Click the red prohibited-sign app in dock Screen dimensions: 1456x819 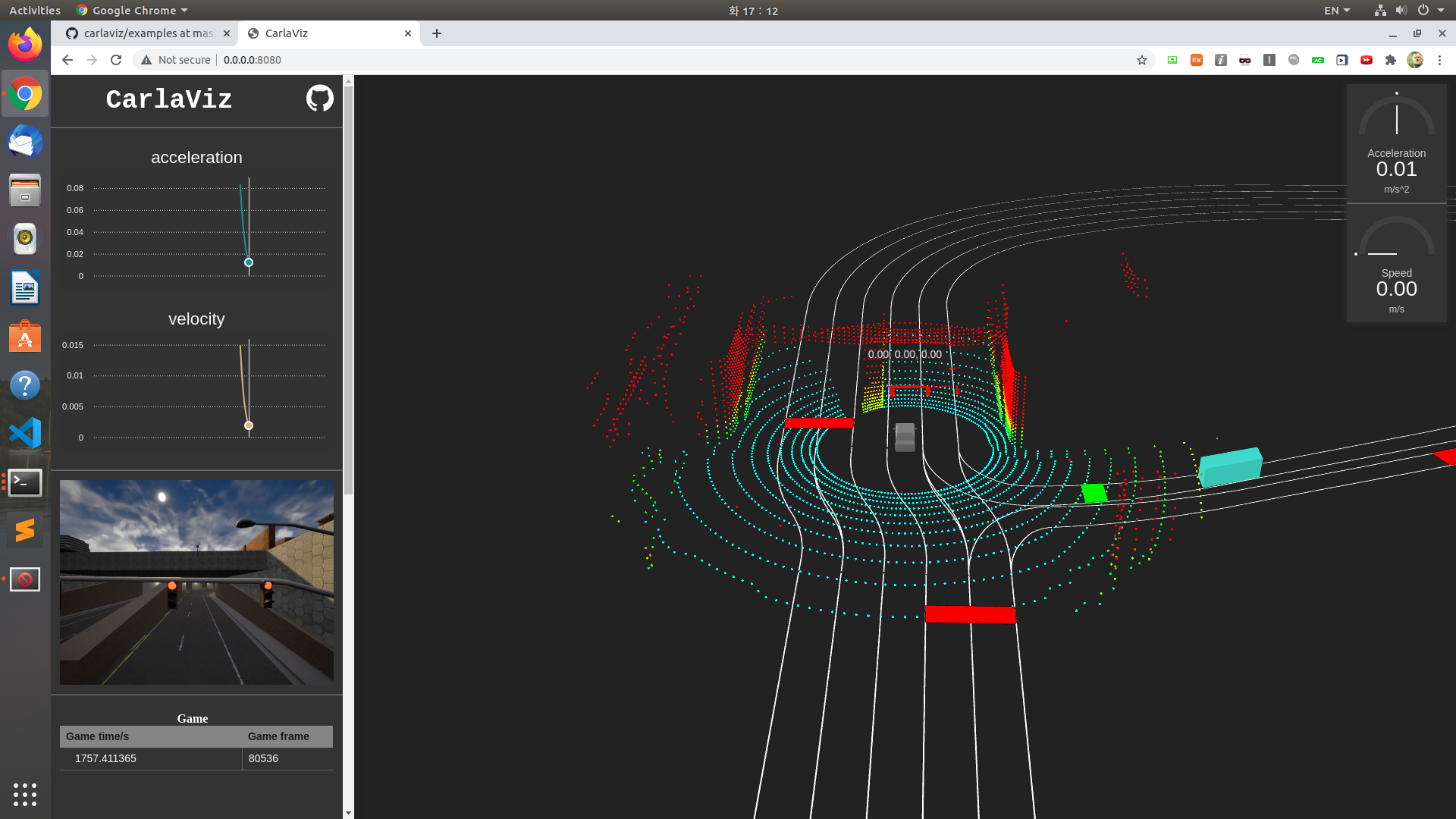tap(25, 579)
